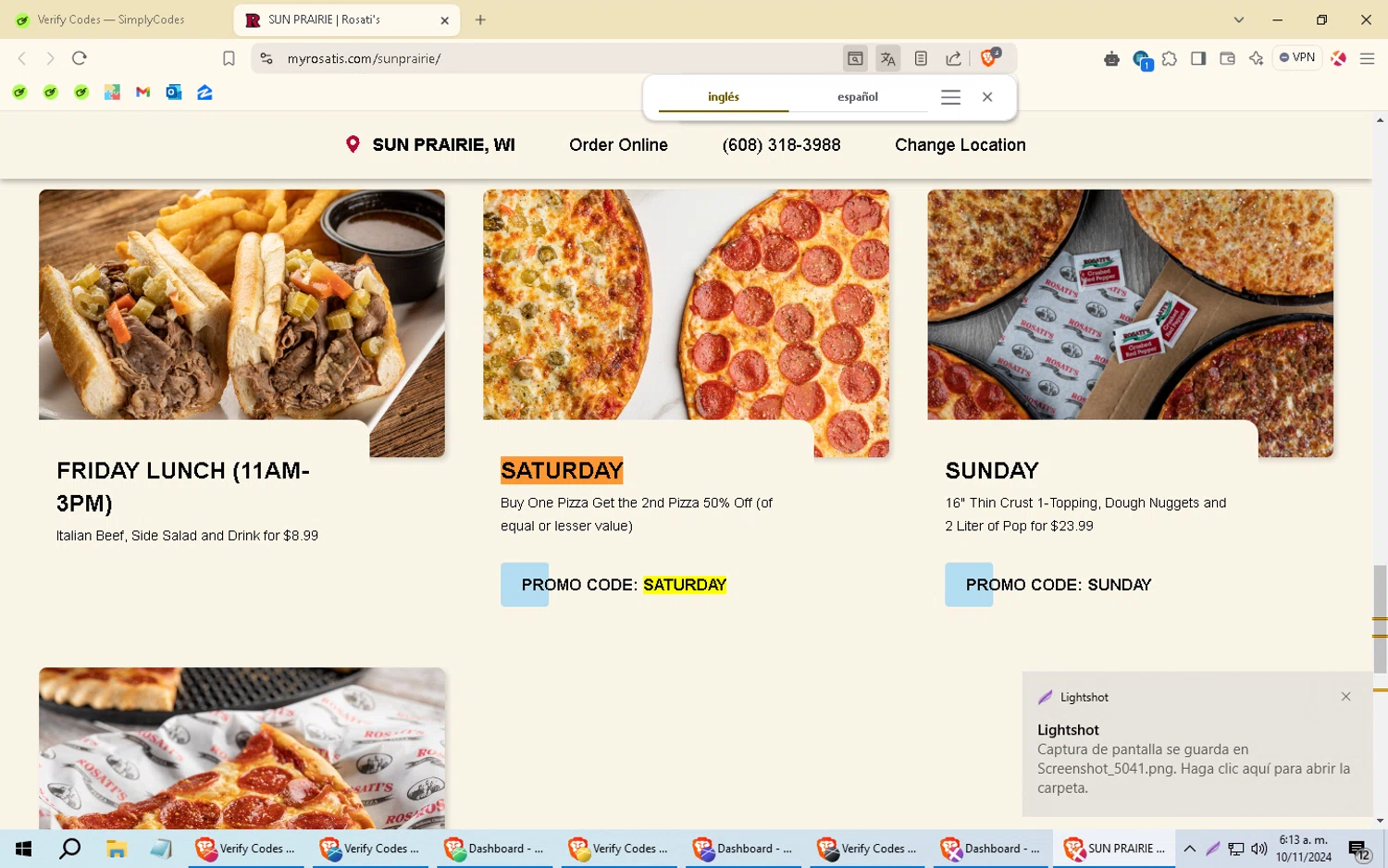
Task: Close the translate popup
Action: coord(987,97)
